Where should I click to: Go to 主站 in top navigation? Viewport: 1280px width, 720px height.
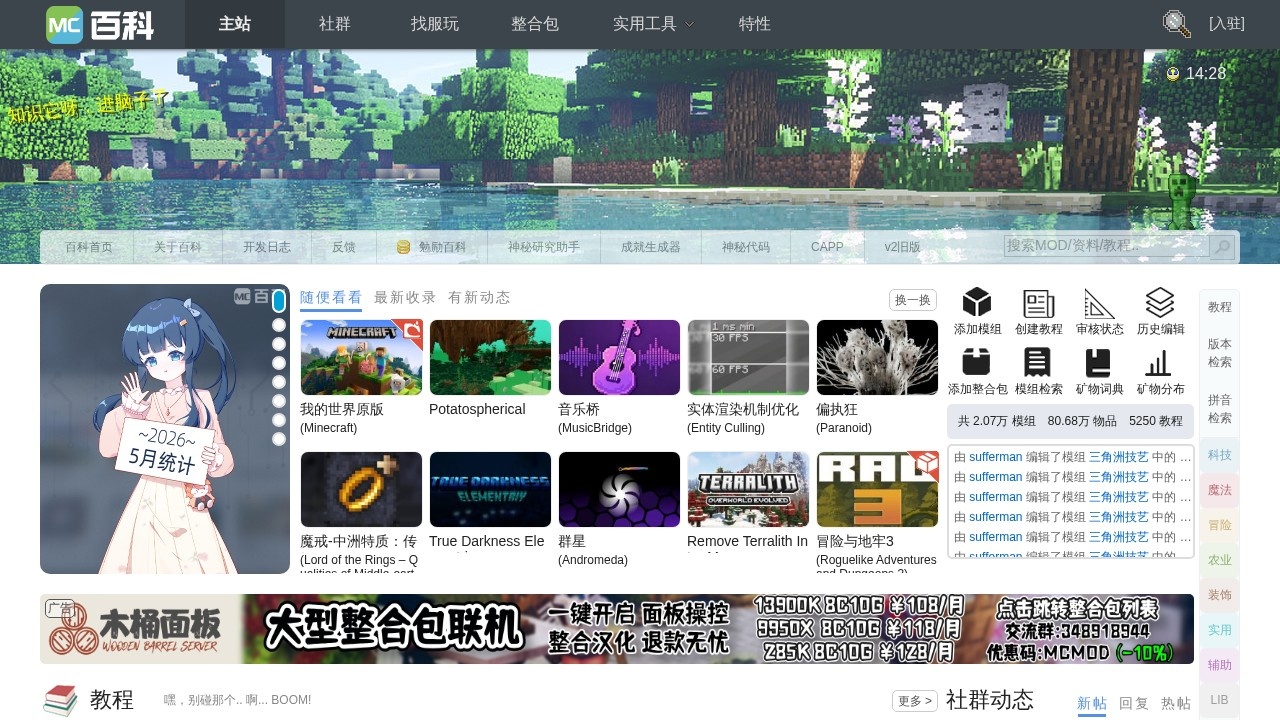(x=235, y=24)
